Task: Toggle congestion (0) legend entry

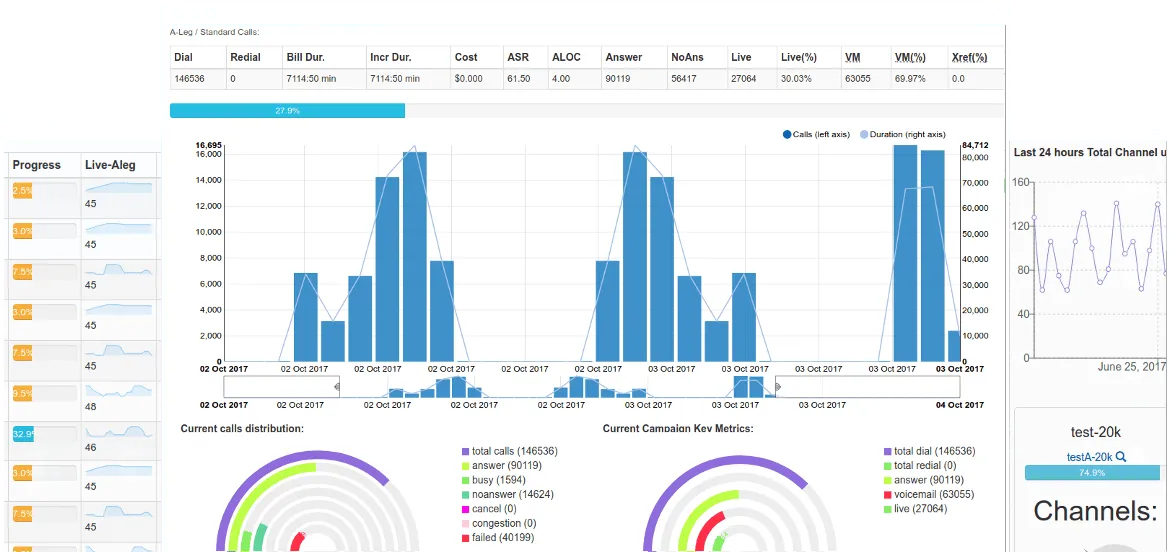Action: 499,524
